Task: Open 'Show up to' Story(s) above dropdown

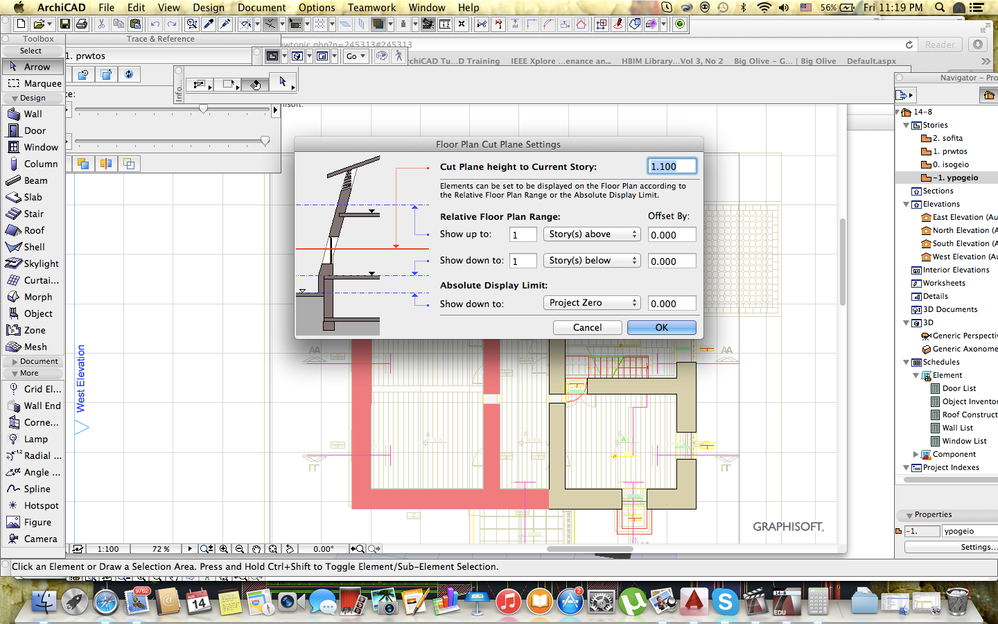Action: (x=591, y=234)
